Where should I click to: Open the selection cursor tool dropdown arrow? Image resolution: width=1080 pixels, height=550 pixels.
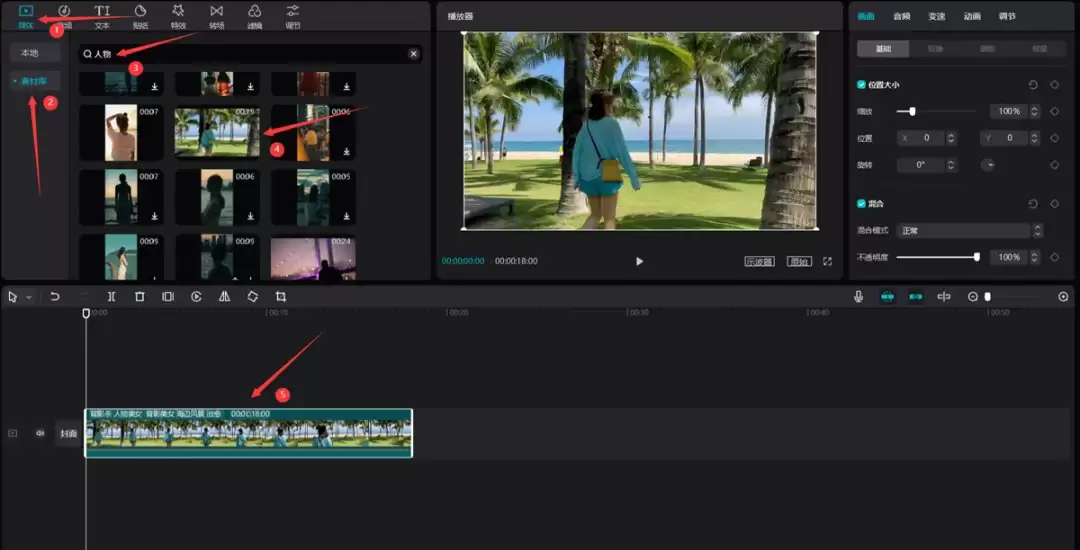point(28,298)
